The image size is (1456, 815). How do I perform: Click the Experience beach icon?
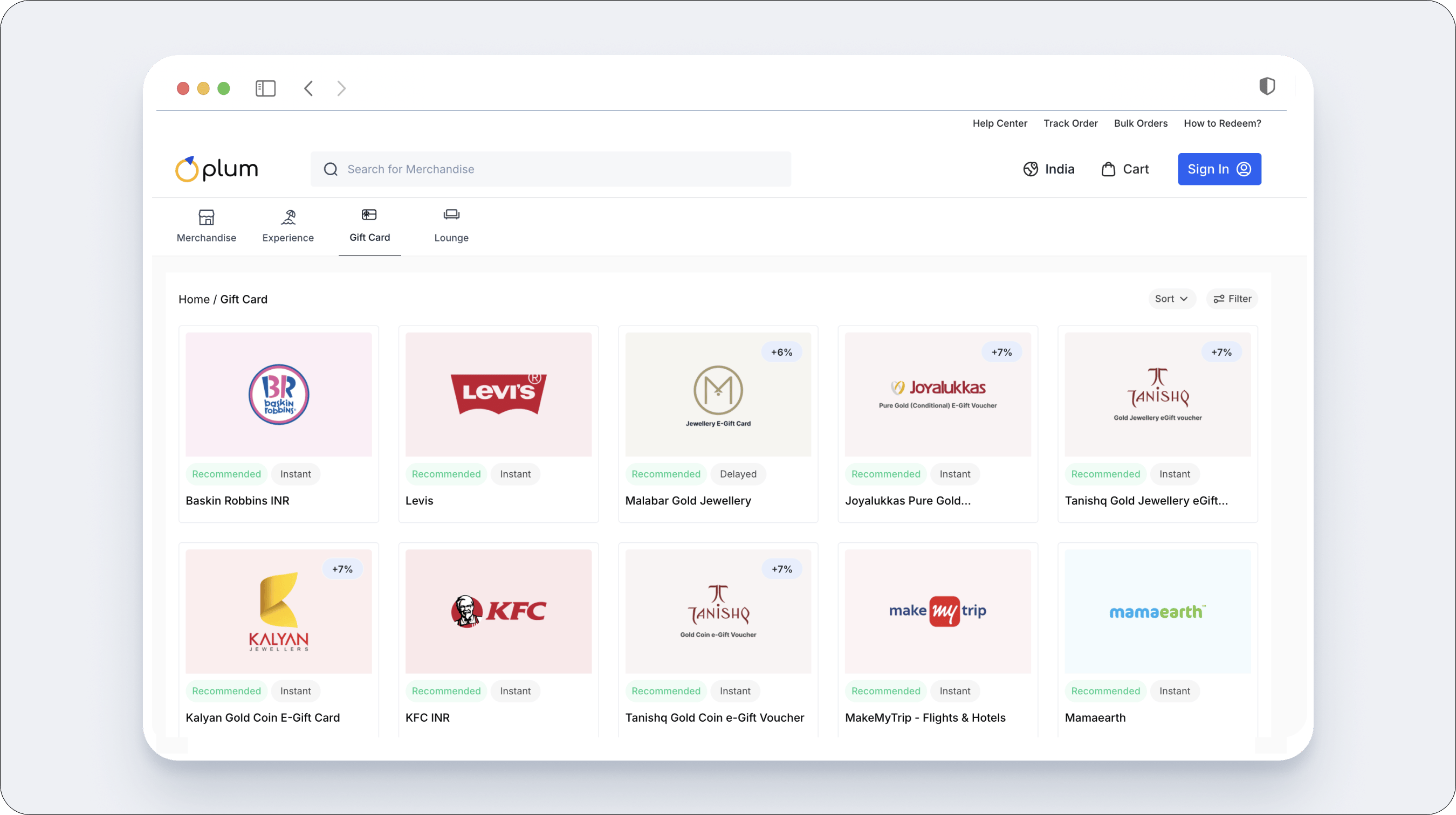[x=289, y=217]
